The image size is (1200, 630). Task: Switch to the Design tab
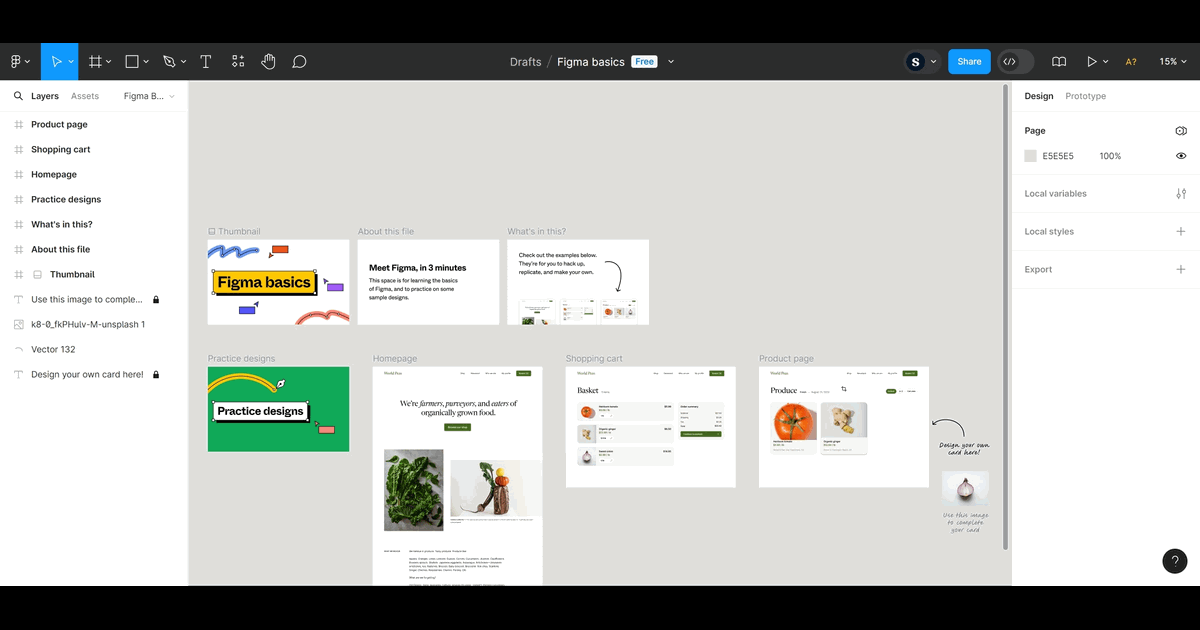[x=1039, y=96]
